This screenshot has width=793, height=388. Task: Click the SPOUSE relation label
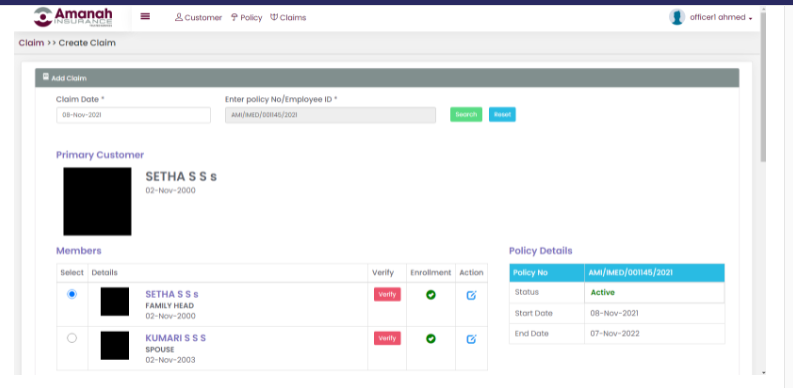160,350
